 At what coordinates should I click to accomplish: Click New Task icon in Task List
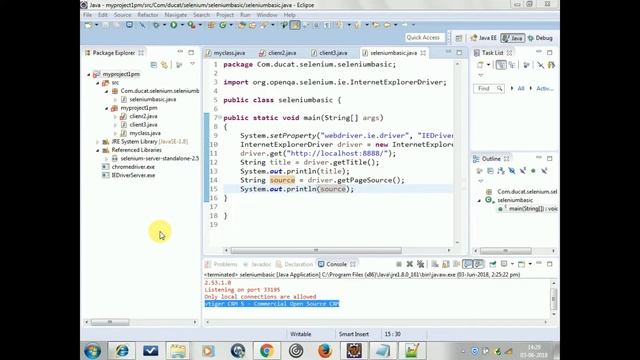pos(480,65)
